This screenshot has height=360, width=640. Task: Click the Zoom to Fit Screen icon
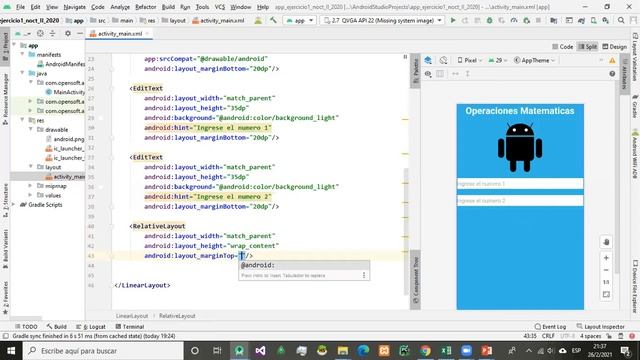click(607, 294)
